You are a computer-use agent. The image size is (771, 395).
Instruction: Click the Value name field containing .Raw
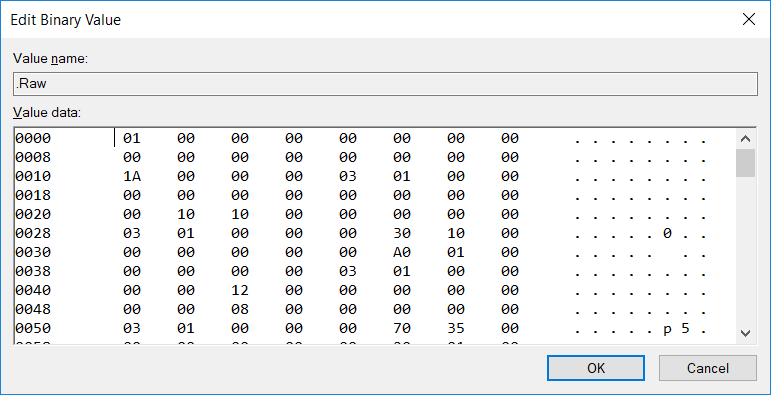tap(386, 84)
